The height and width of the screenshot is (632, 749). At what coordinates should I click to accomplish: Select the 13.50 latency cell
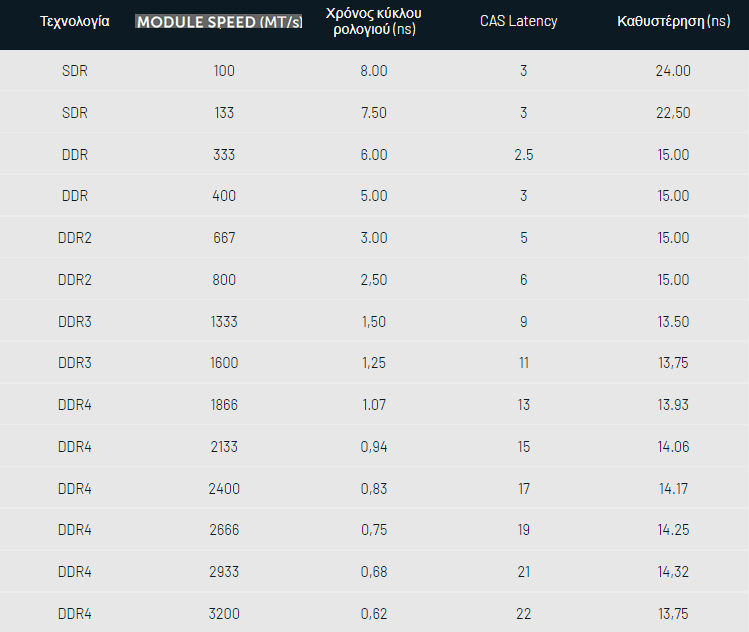(x=673, y=322)
